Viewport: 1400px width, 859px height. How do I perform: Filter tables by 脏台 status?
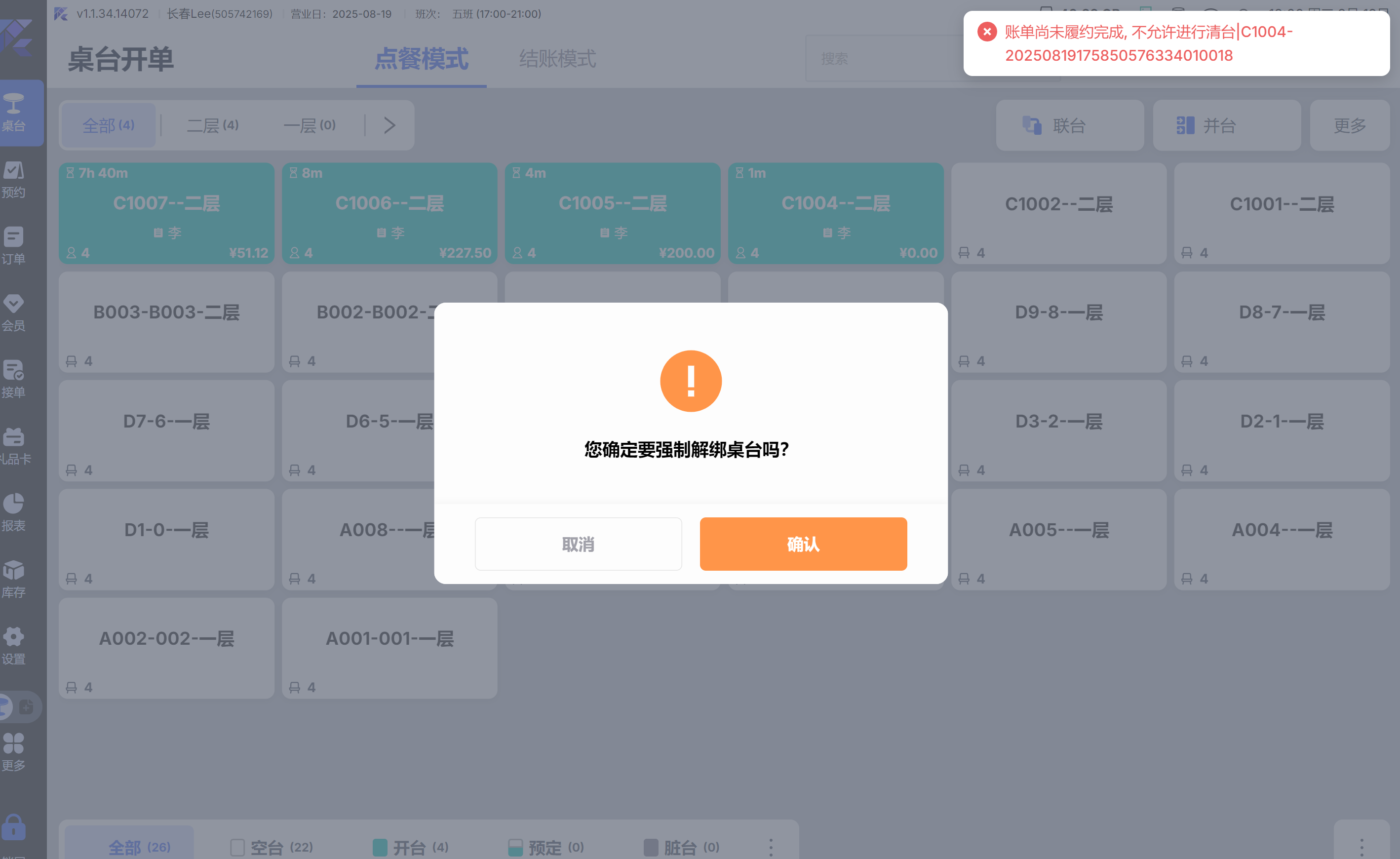[681, 847]
